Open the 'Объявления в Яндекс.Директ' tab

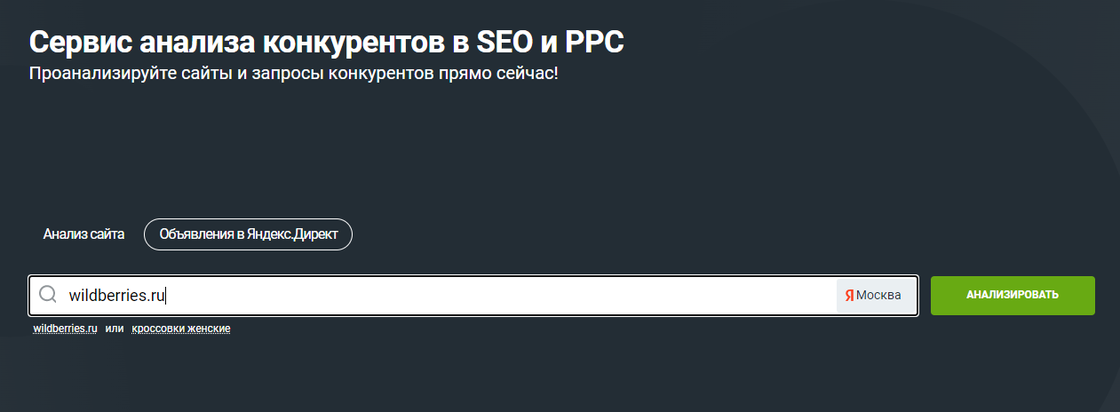click(248, 234)
